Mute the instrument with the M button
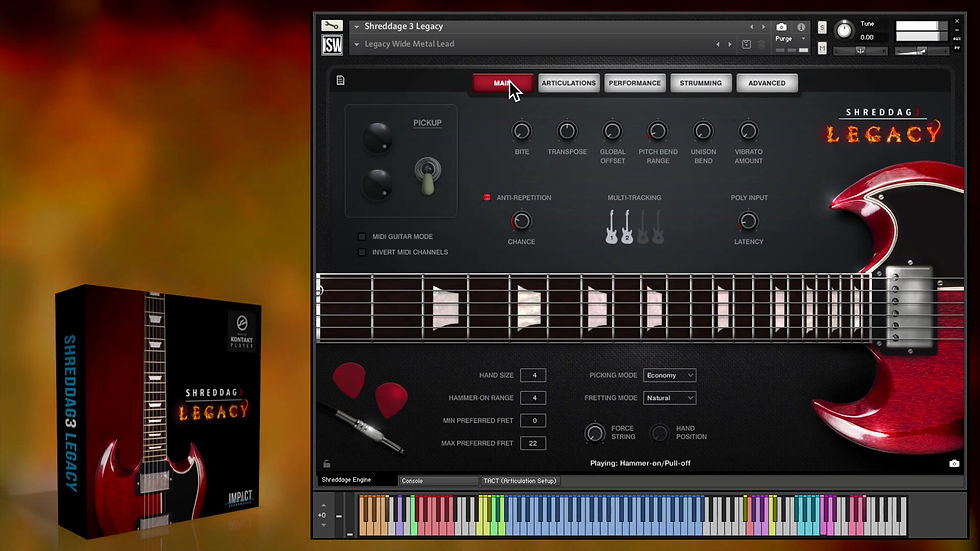 point(822,47)
